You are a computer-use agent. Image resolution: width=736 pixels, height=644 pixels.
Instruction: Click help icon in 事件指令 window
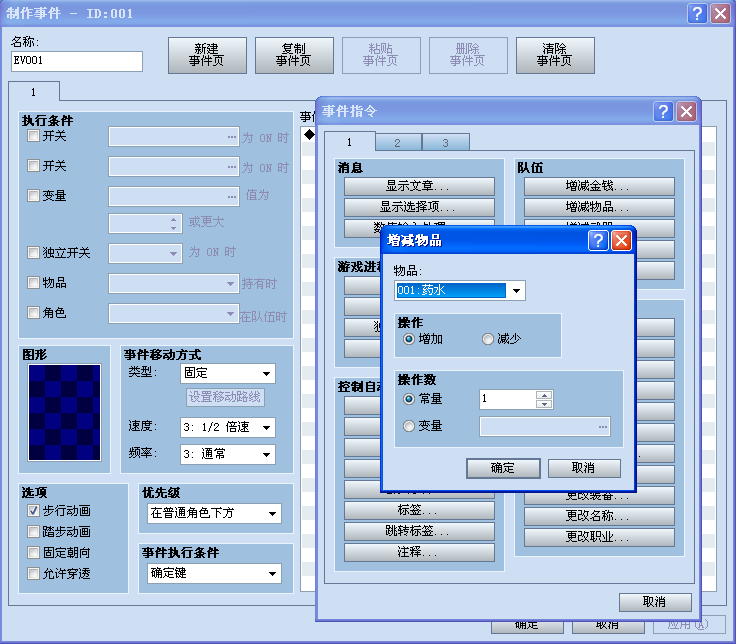click(663, 112)
